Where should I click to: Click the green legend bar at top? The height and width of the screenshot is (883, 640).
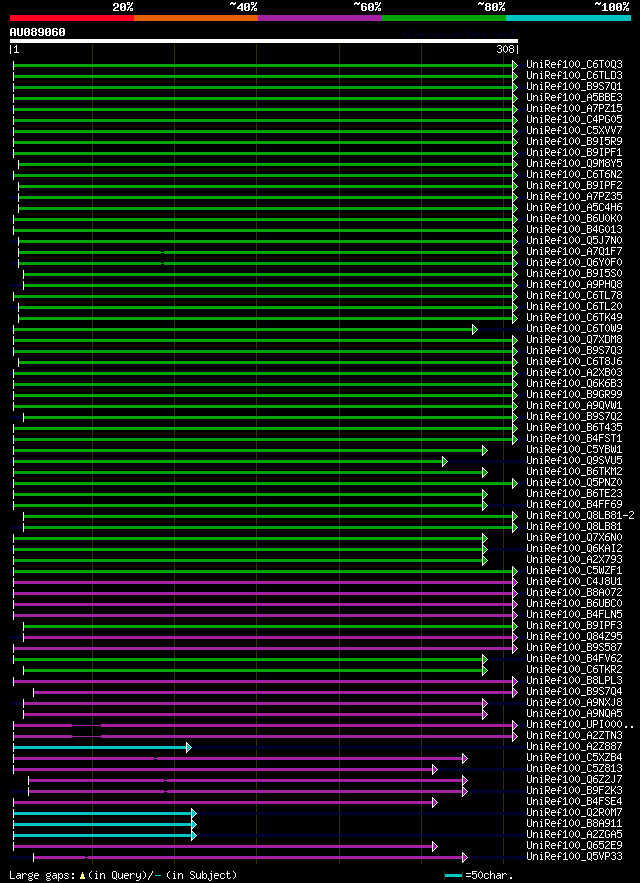pos(444,18)
